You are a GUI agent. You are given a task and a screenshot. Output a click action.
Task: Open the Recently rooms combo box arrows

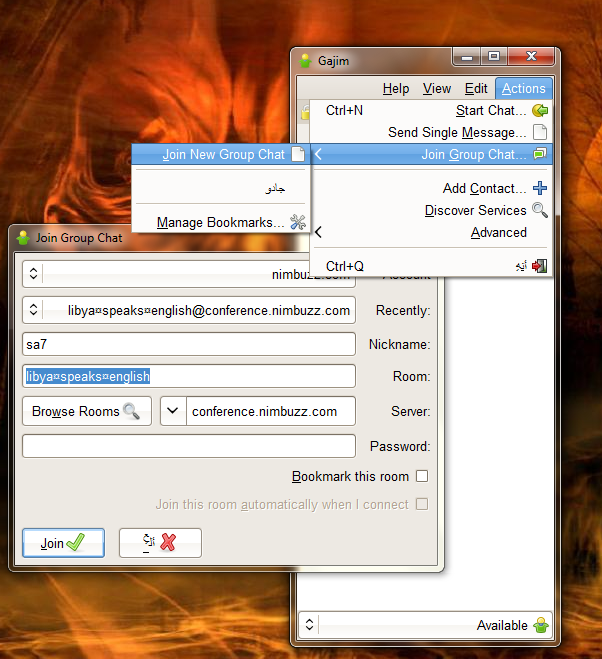(33, 310)
